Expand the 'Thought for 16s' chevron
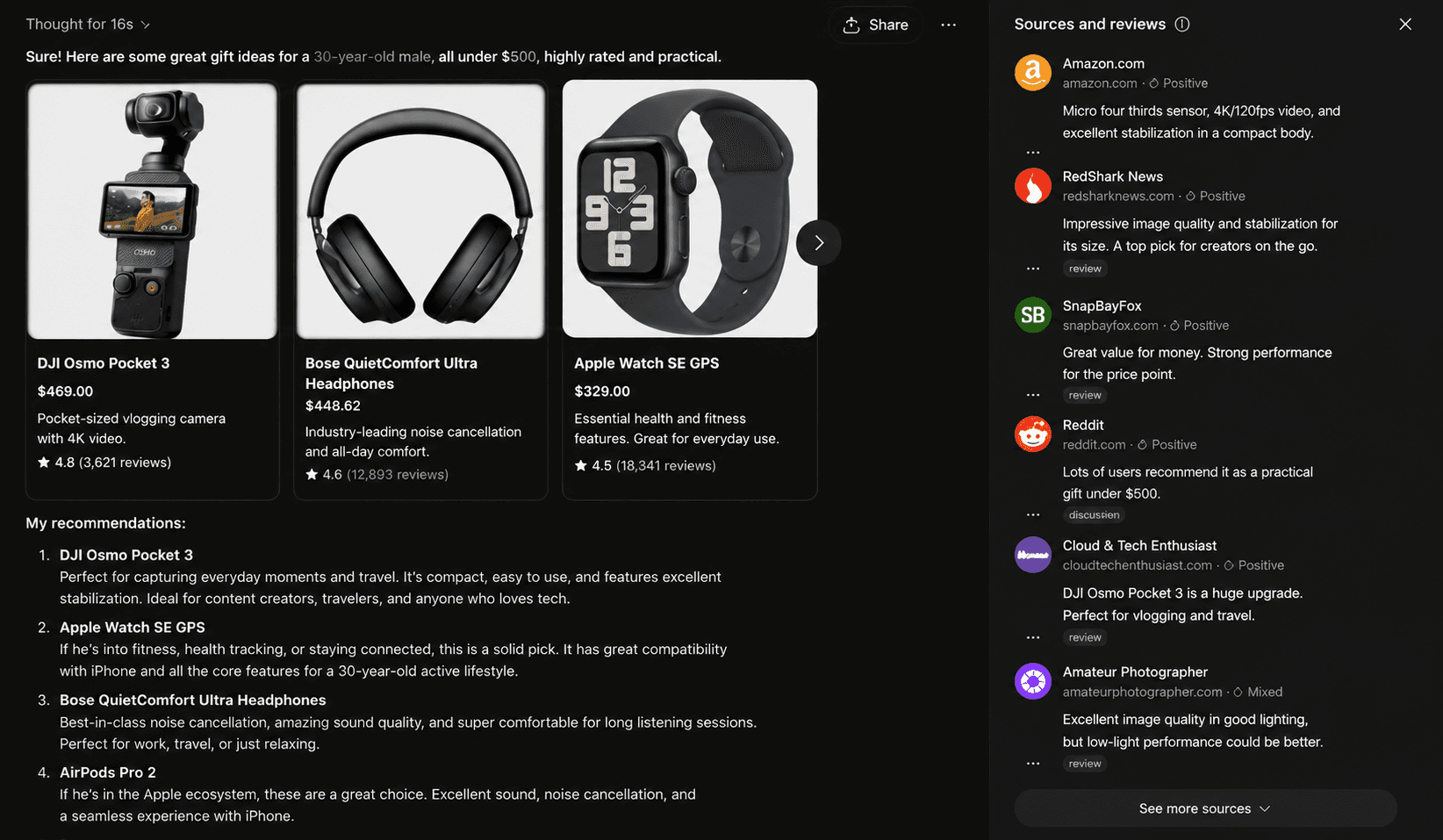The height and width of the screenshot is (840, 1443). click(x=146, y=25)
